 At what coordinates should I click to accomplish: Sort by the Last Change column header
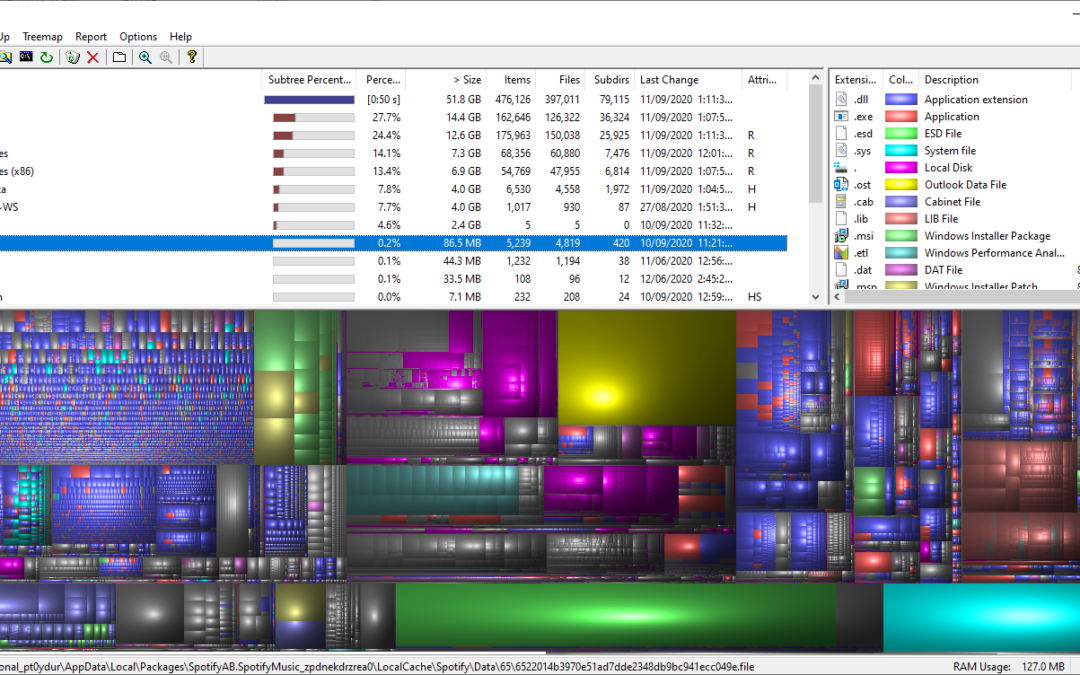[x=669, y=80]
